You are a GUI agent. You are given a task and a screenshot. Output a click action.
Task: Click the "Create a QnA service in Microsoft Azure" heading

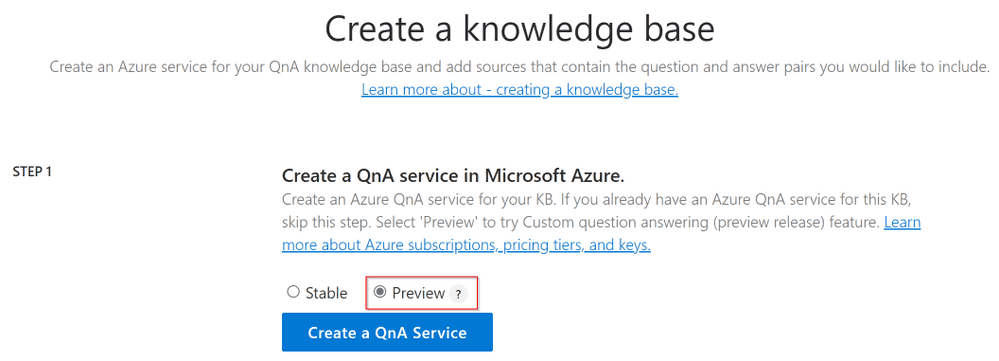pyautogui.click(x=453, y=175)
